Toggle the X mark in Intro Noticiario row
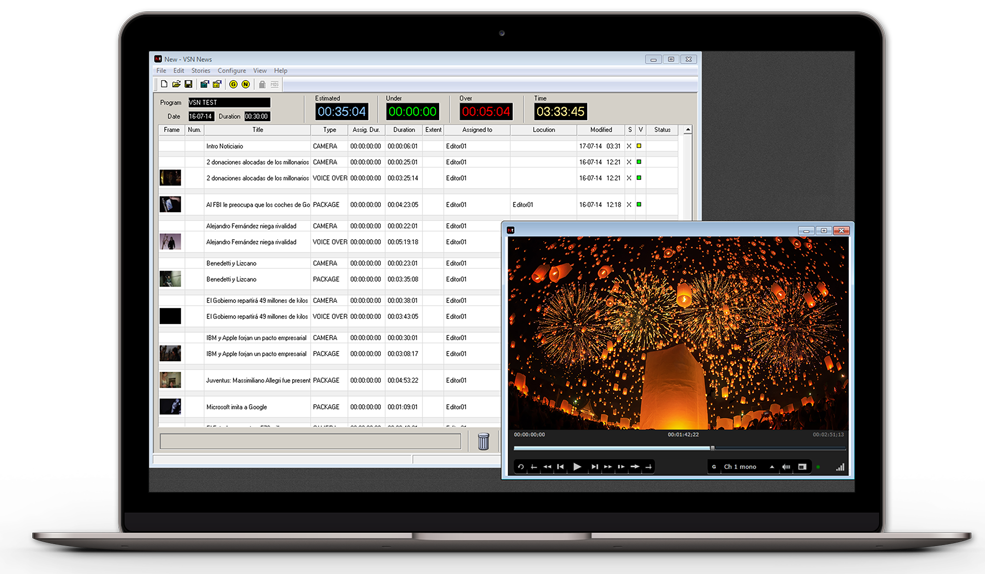 point(629,146)
